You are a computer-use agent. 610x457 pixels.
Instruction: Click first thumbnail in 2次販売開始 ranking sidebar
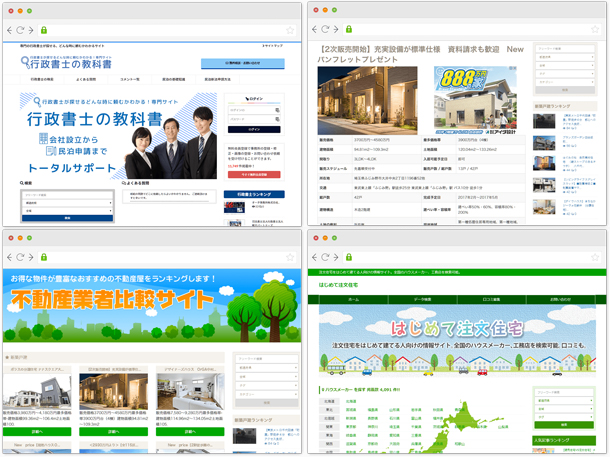coord(544,121)
